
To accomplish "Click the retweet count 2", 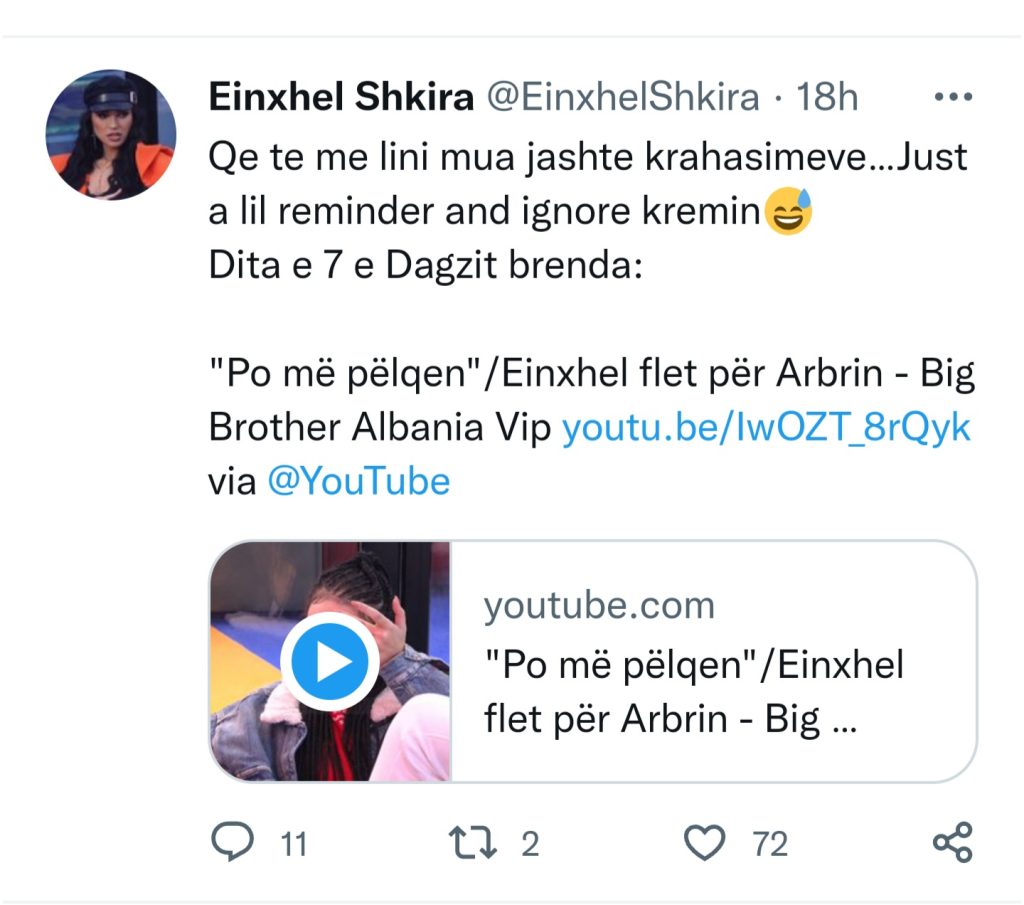I will pos(530,844).
